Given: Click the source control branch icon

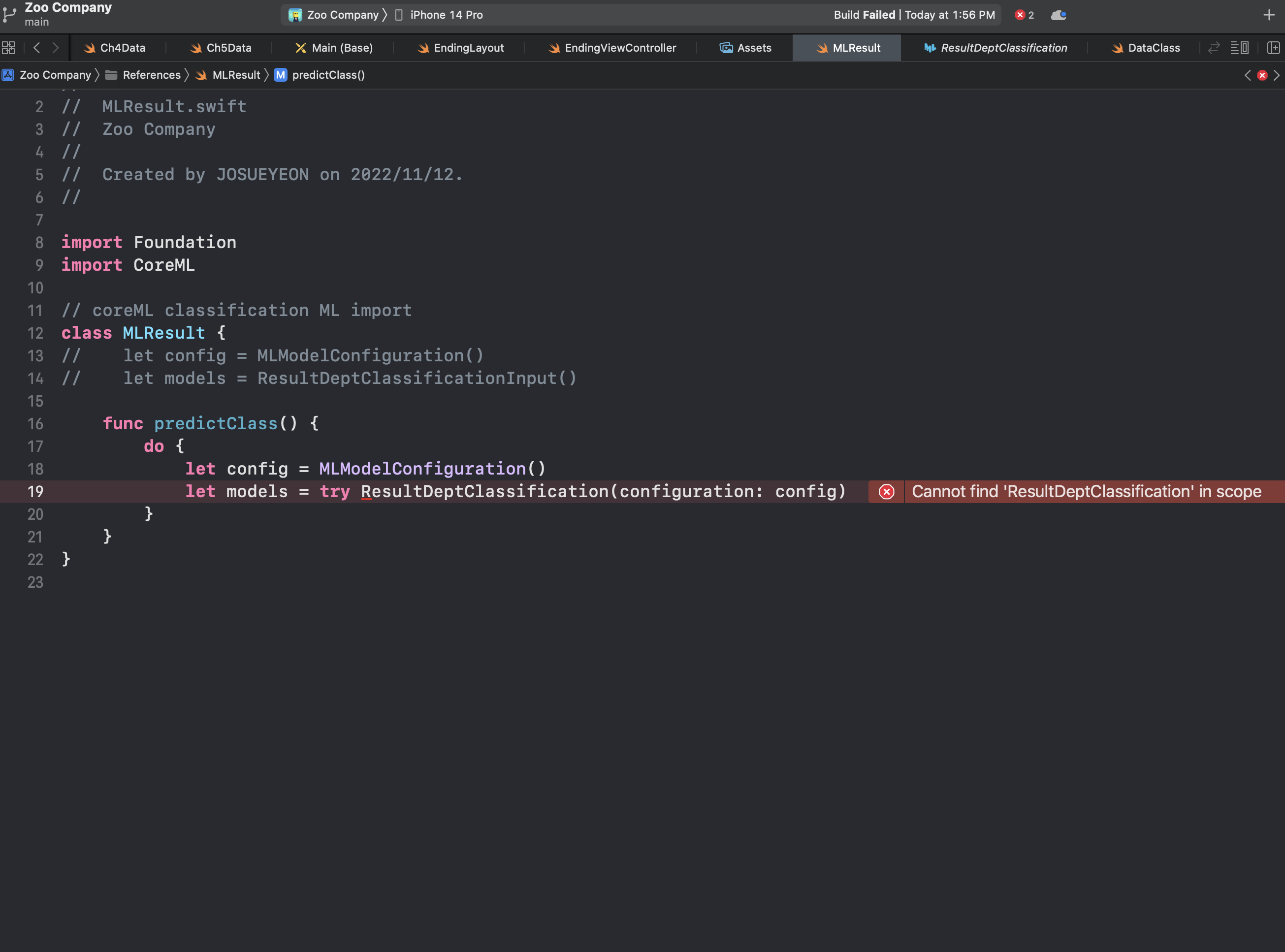Looking at the screenshot, I should 9,14.
